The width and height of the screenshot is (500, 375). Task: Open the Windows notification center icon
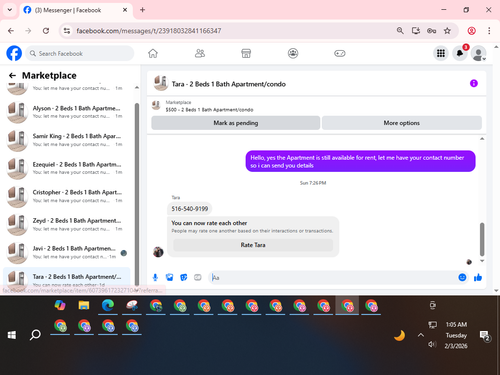click(x=484, y=336)
